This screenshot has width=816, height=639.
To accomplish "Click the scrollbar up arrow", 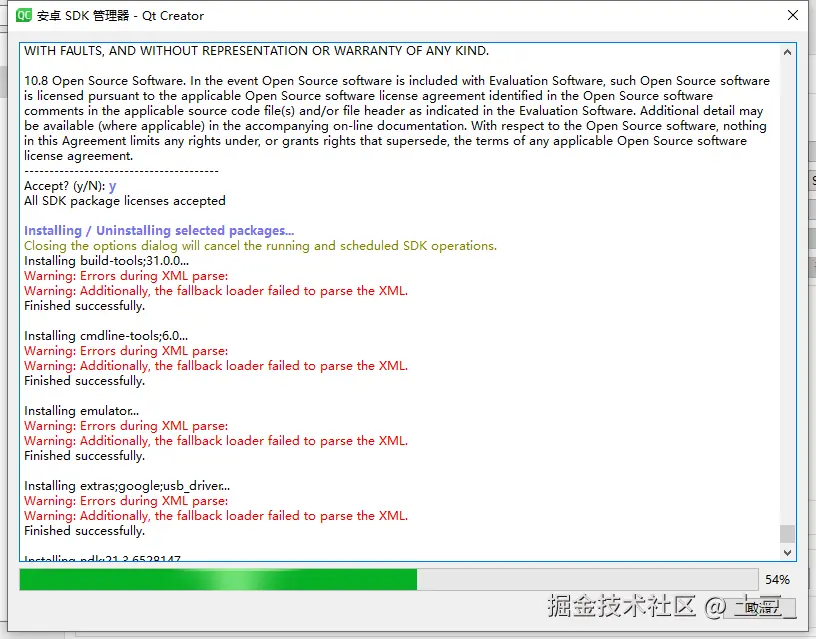I will click(x=787, y=52).
